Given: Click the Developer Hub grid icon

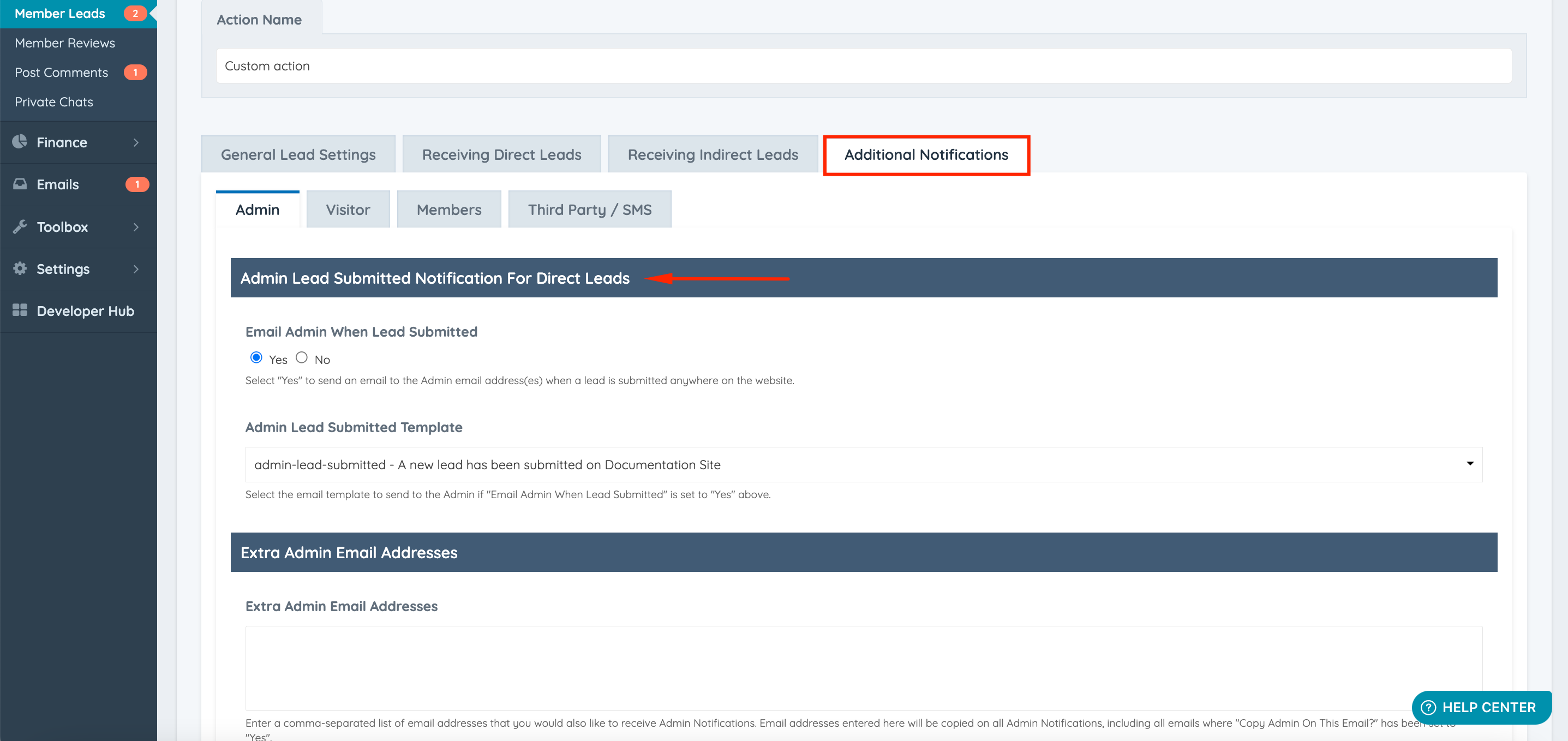Looking at the screenshot, I should (20, 310).
